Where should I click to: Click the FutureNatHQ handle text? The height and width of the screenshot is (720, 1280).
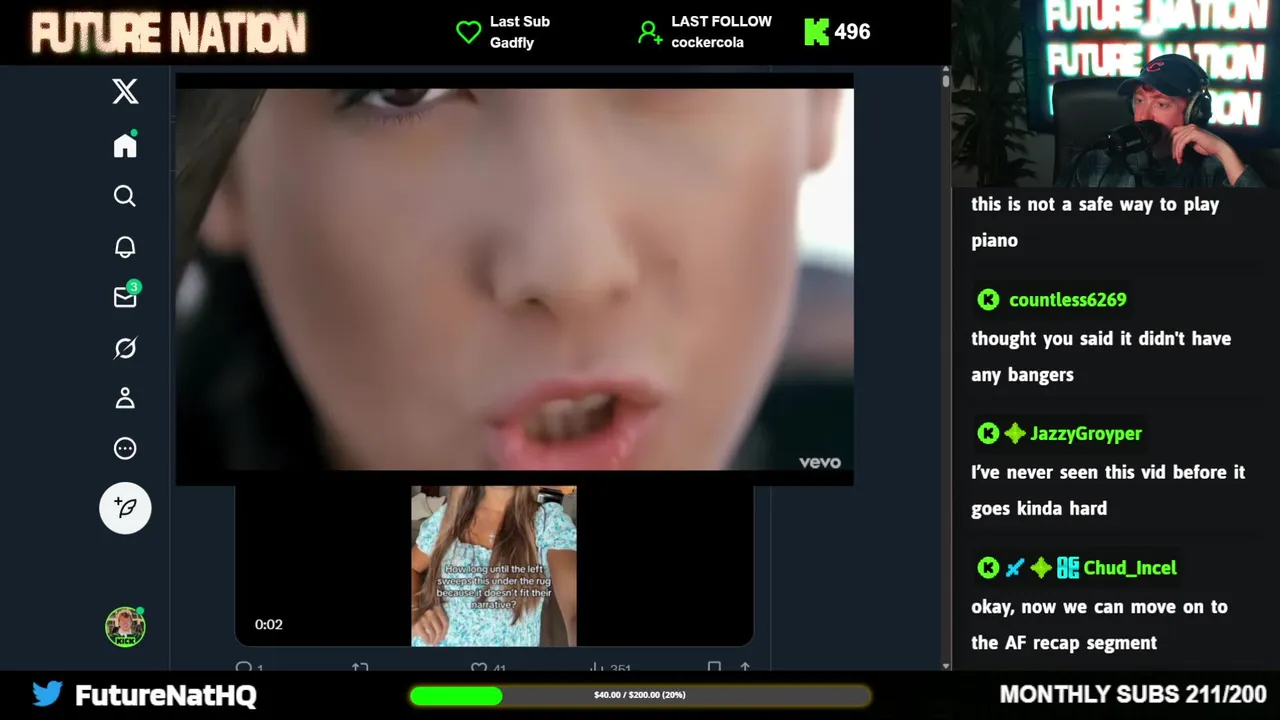coord(166,695)
